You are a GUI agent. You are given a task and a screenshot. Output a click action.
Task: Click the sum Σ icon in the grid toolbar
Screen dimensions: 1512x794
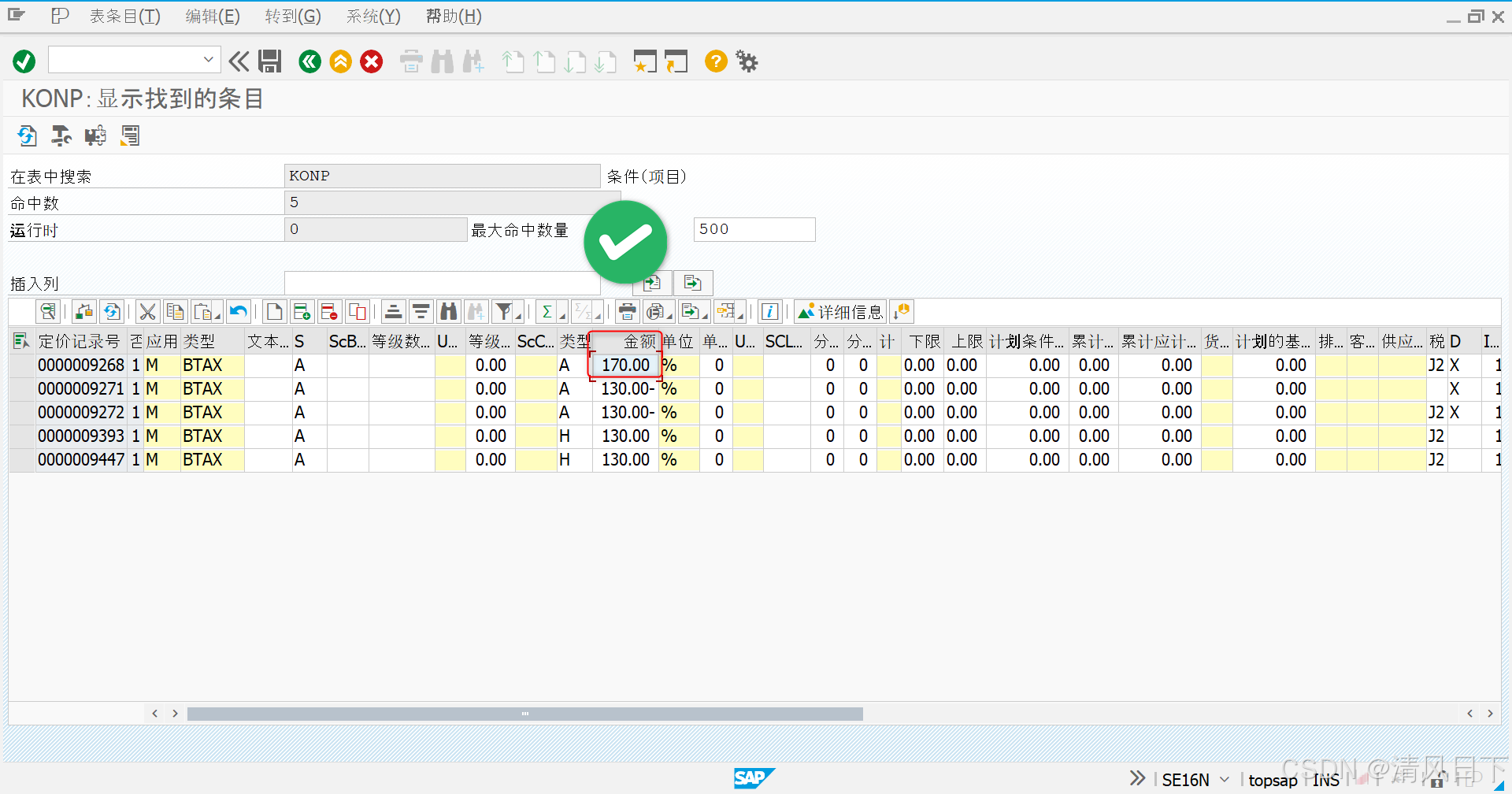(x=547, y=311)
